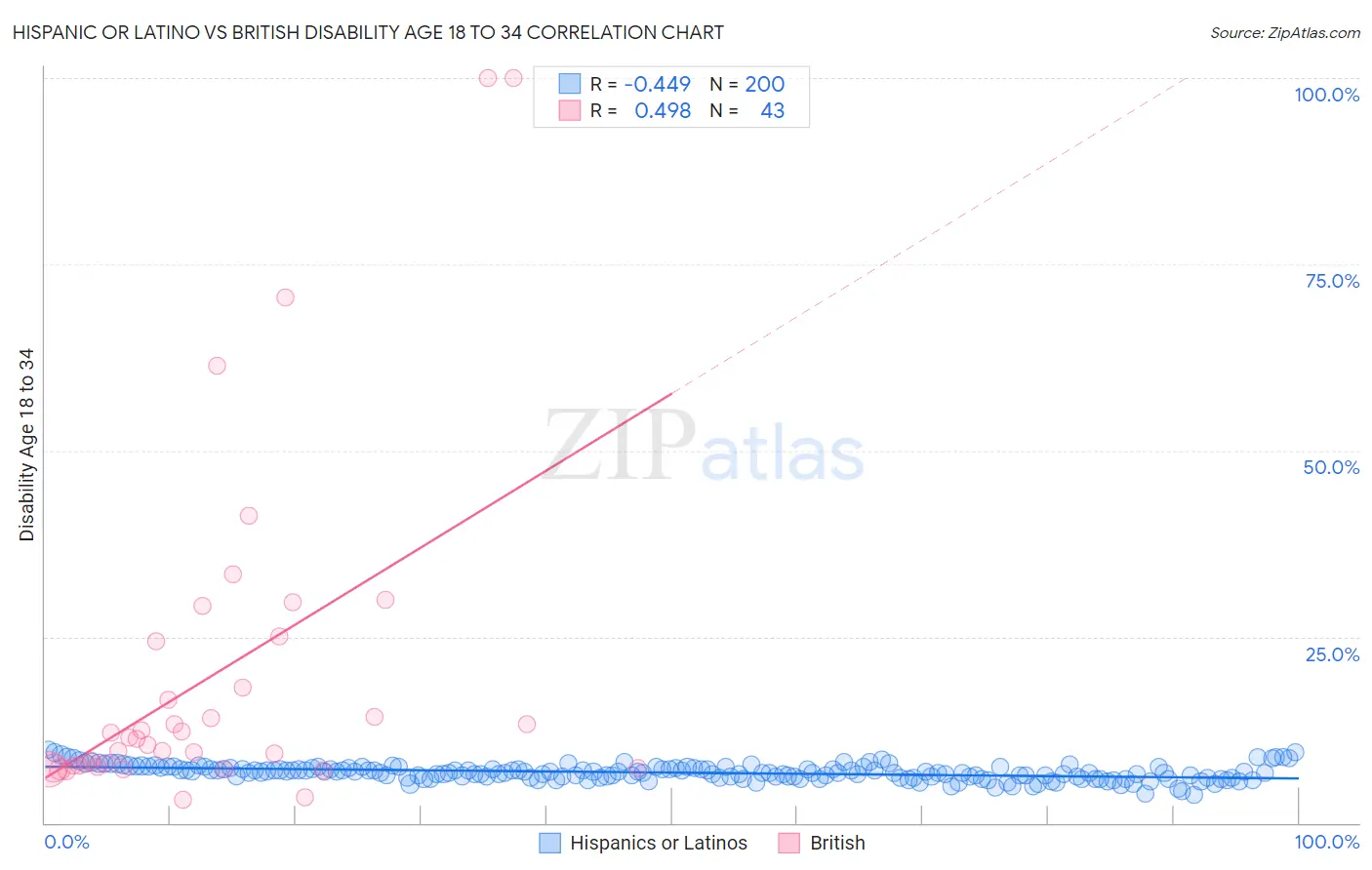The height and width of the screenshot is (870, 1372).
Task: Click the 100.0% x-axis label
Action: (1326, 842)
